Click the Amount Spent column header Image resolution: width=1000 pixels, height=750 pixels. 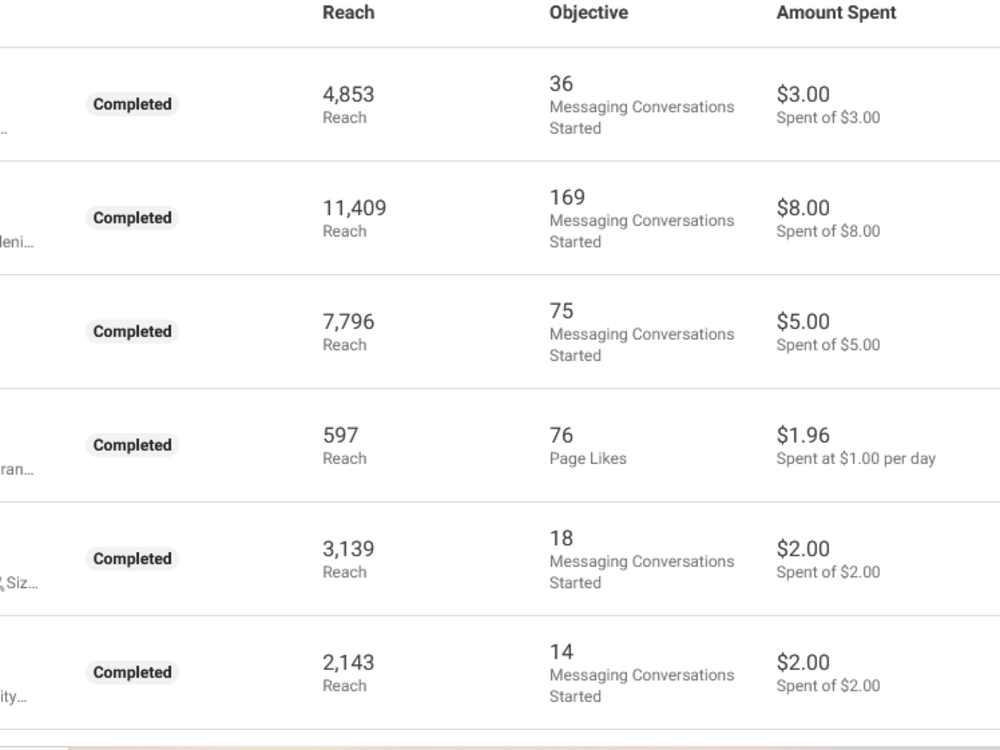836,13
